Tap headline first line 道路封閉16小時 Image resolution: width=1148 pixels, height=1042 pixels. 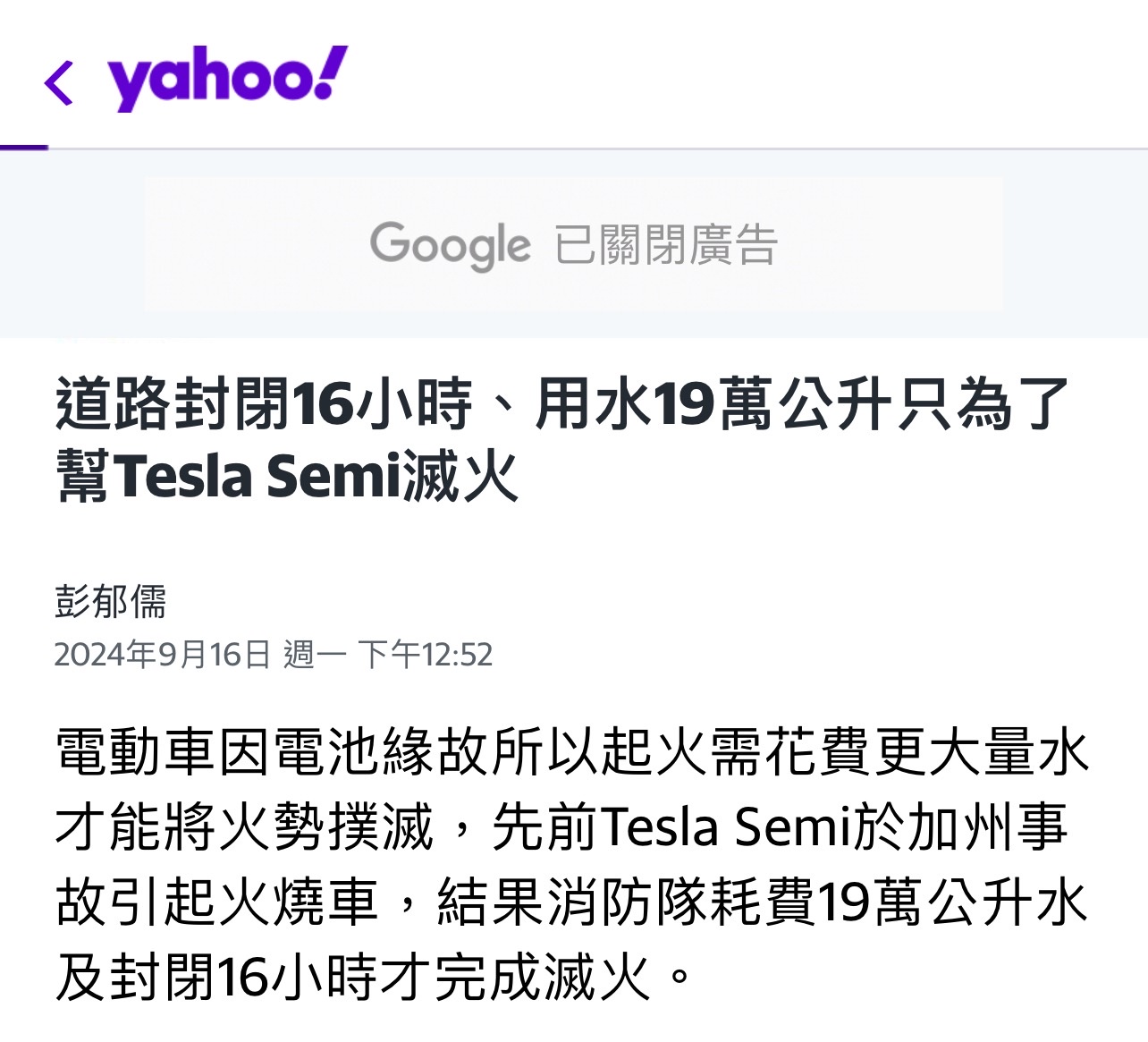264,403
